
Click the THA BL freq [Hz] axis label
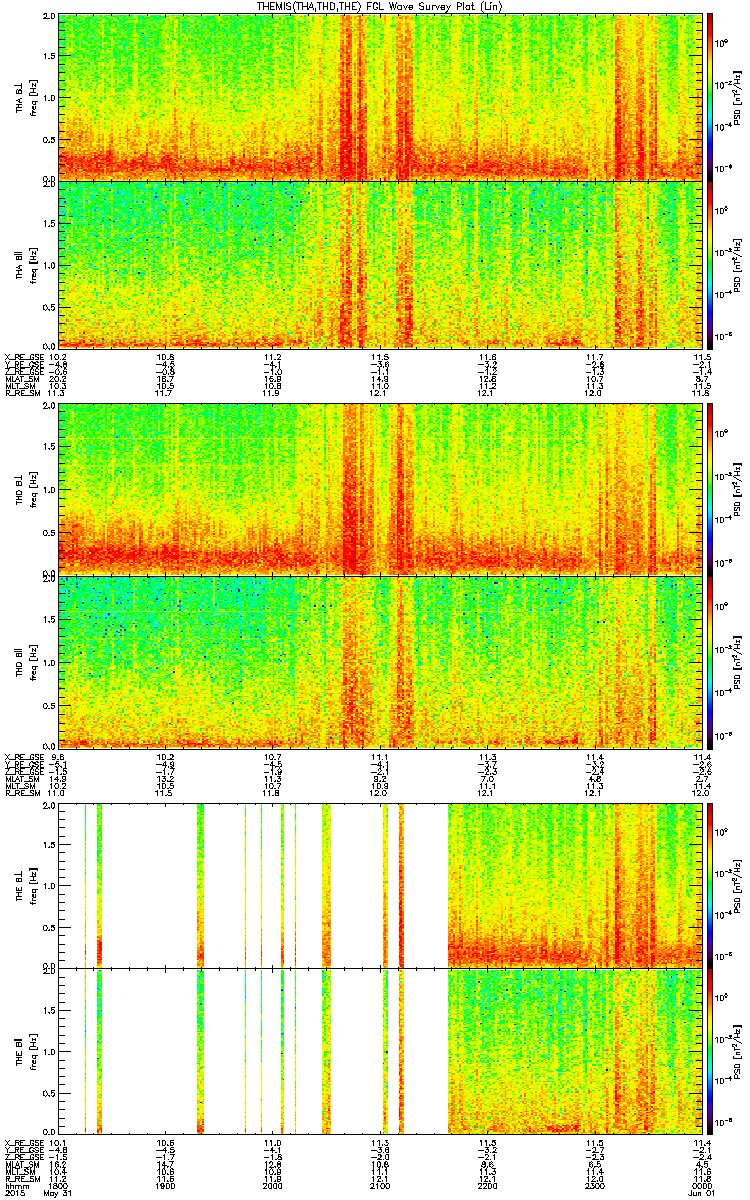pos(33,97)
